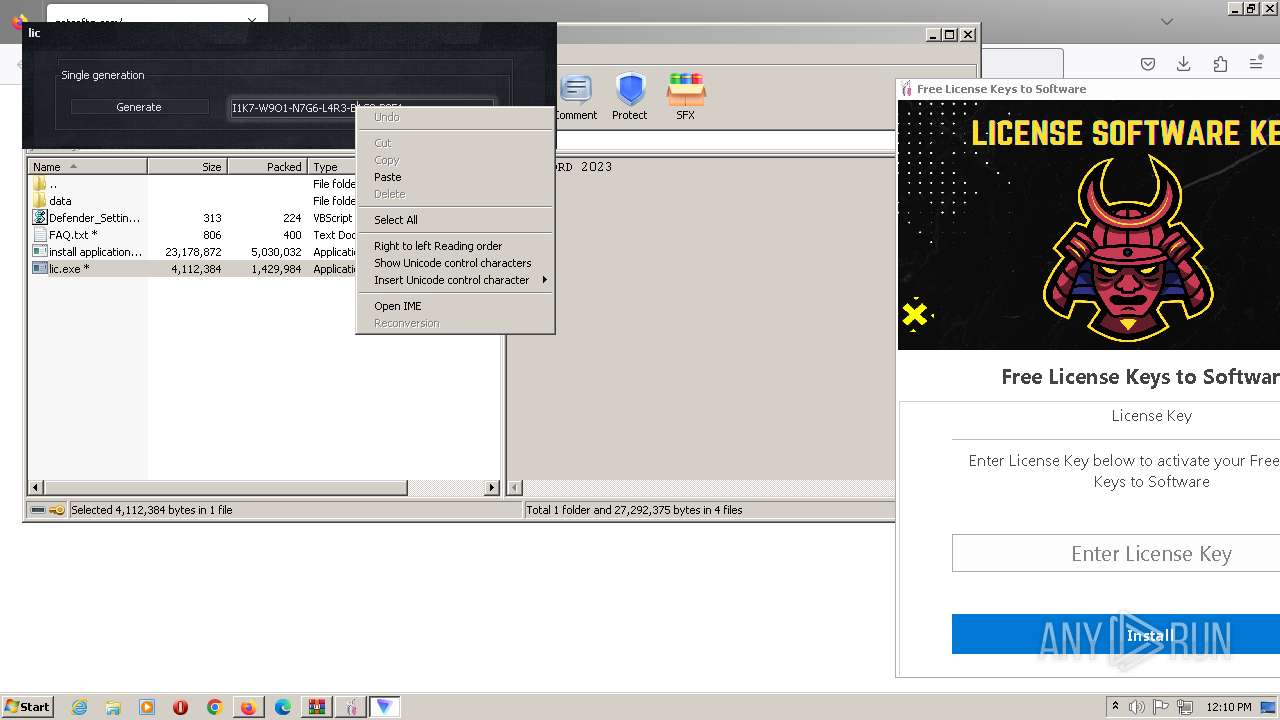
Task: Switch to the lic app taskbar button
Action: coord(385,707)
